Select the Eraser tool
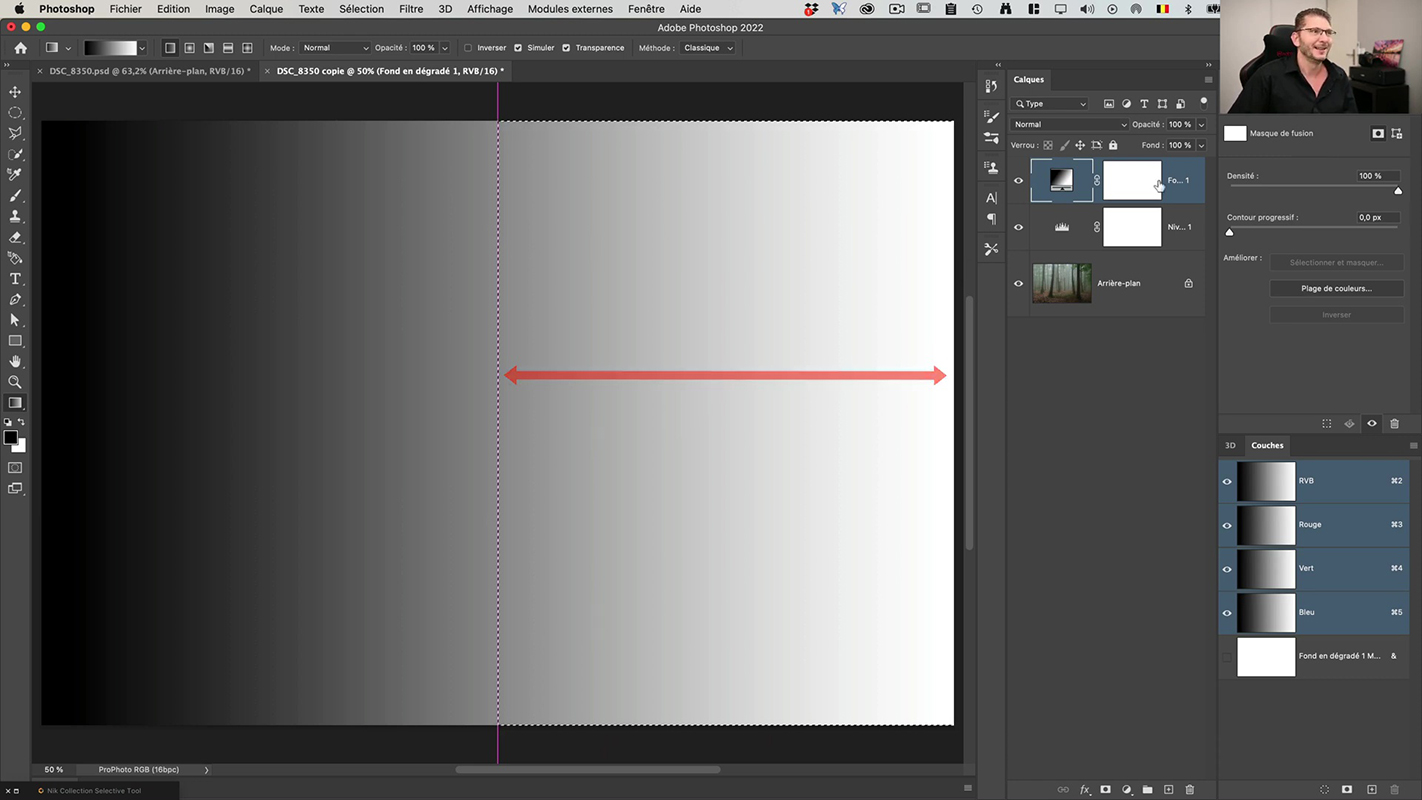 pos(15,238)
